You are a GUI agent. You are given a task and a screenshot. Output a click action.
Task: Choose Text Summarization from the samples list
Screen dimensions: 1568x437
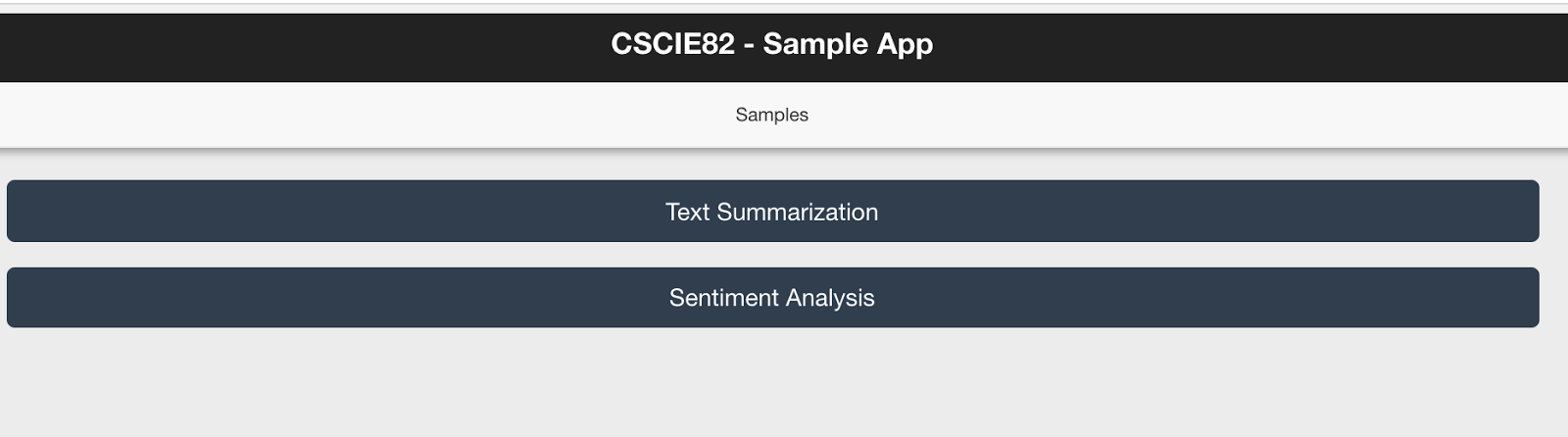(772, 212)
